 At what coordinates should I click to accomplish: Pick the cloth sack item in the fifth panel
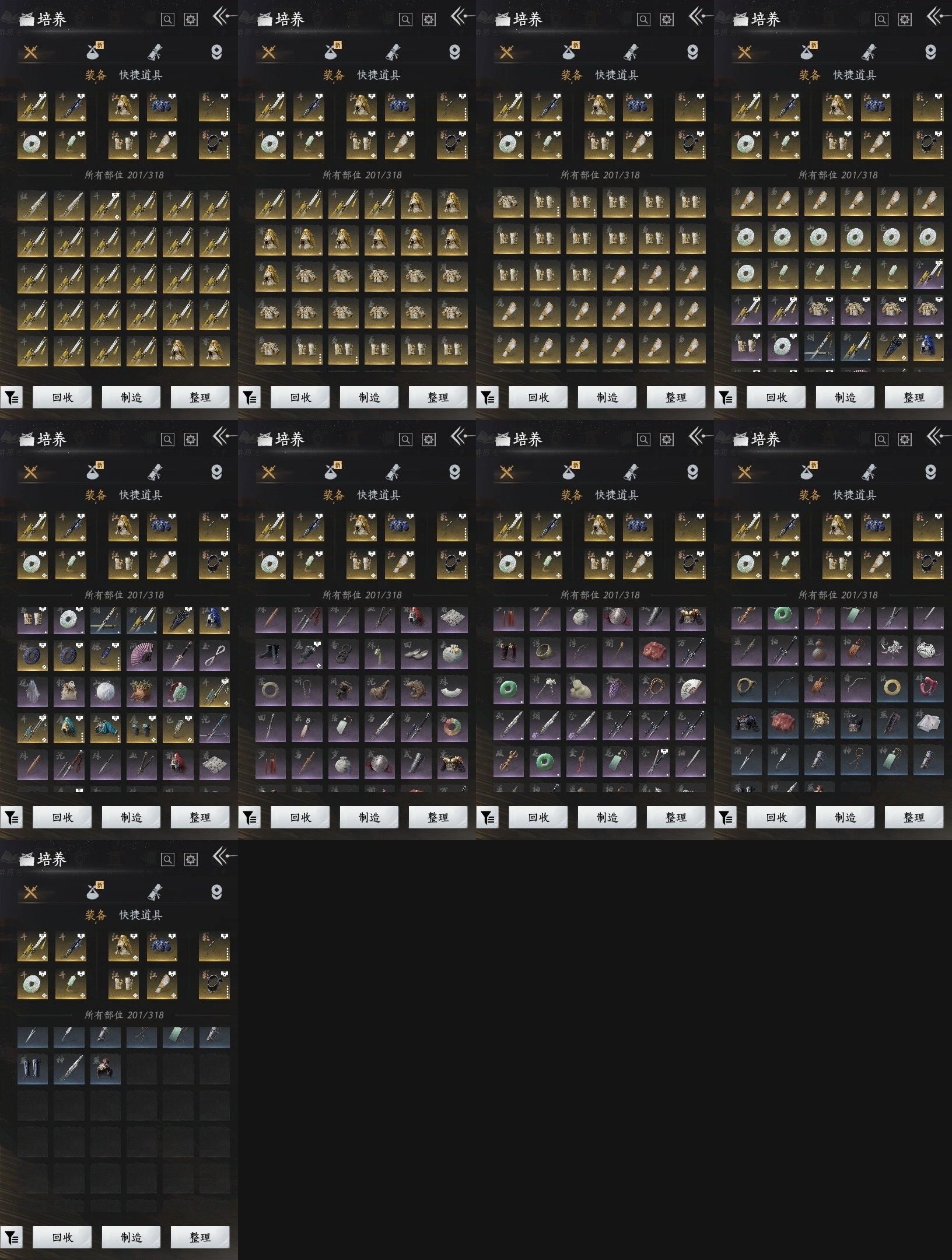pyautogui.click(x=69, y=692)
